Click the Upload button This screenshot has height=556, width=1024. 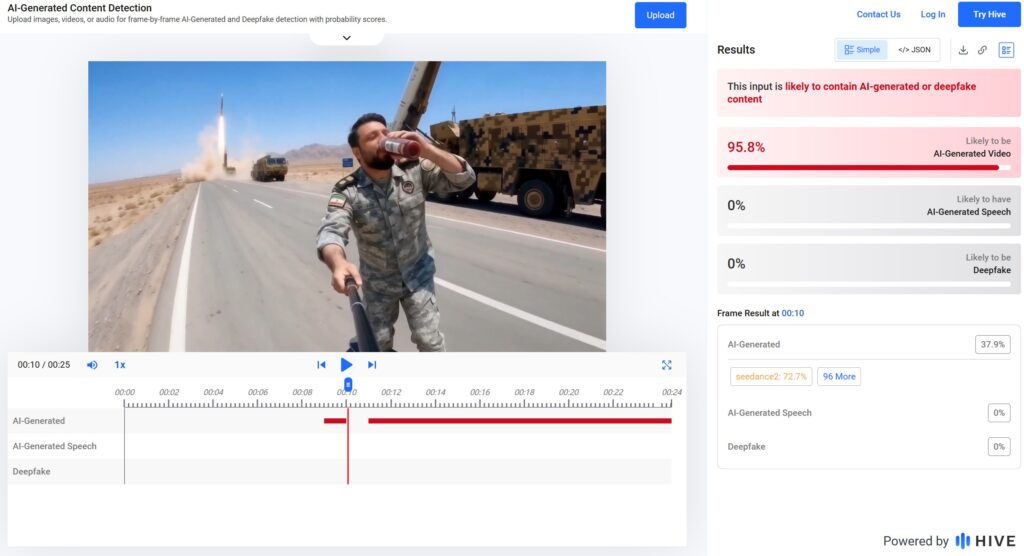pyautogui.click(x=660, y=15)
